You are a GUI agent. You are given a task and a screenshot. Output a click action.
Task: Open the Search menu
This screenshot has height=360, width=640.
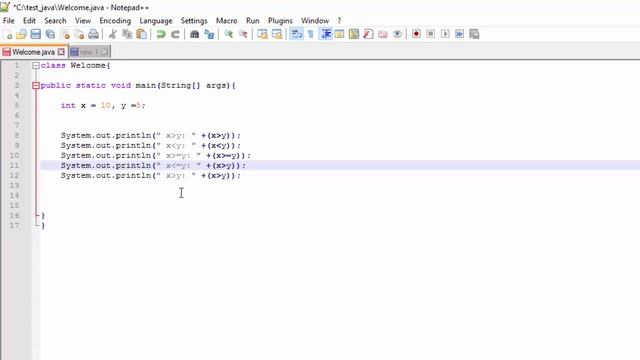tap(55, 20)
